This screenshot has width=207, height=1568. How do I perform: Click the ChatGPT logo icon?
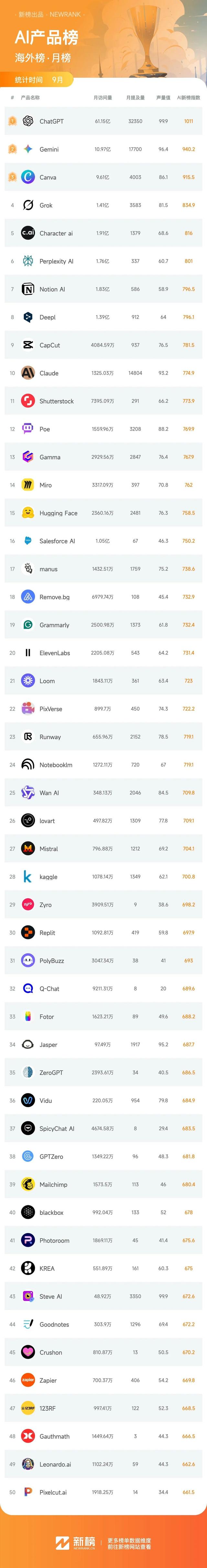pyautogui.click(x=28, y=121)
